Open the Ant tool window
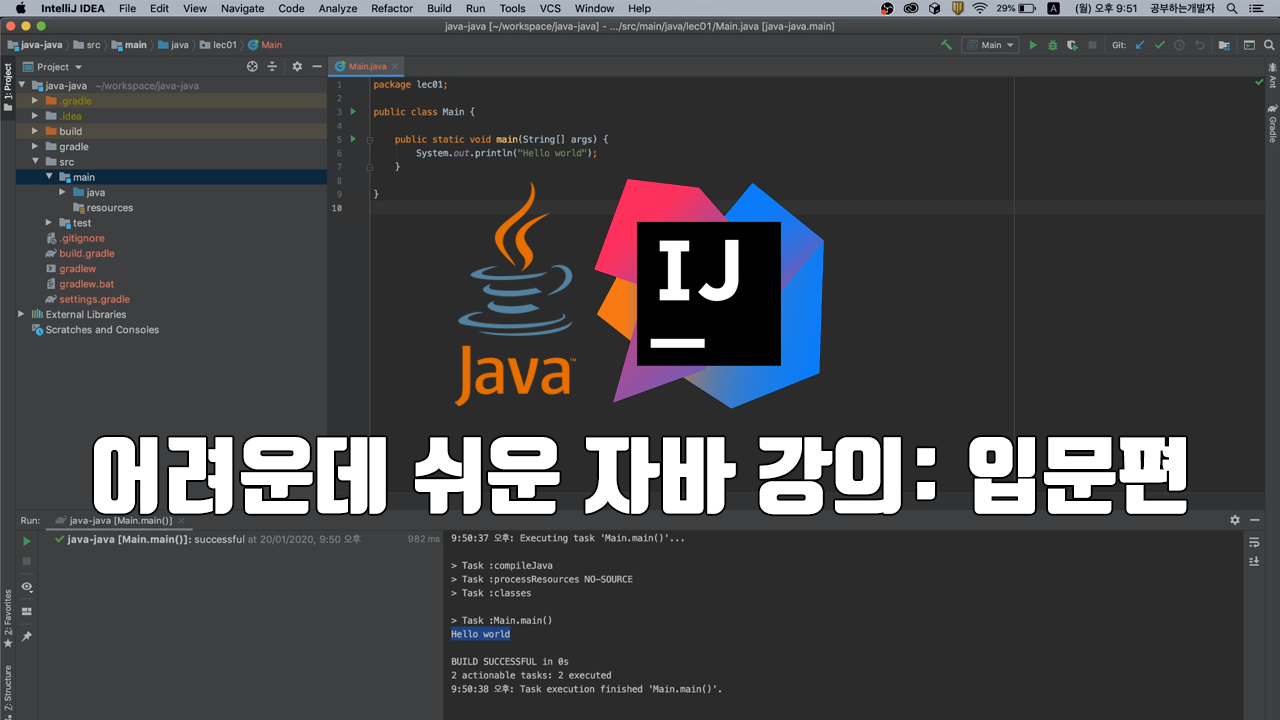Image resolution: width=1280 pixels, height=720 pixels. [x=1272, y=76]
